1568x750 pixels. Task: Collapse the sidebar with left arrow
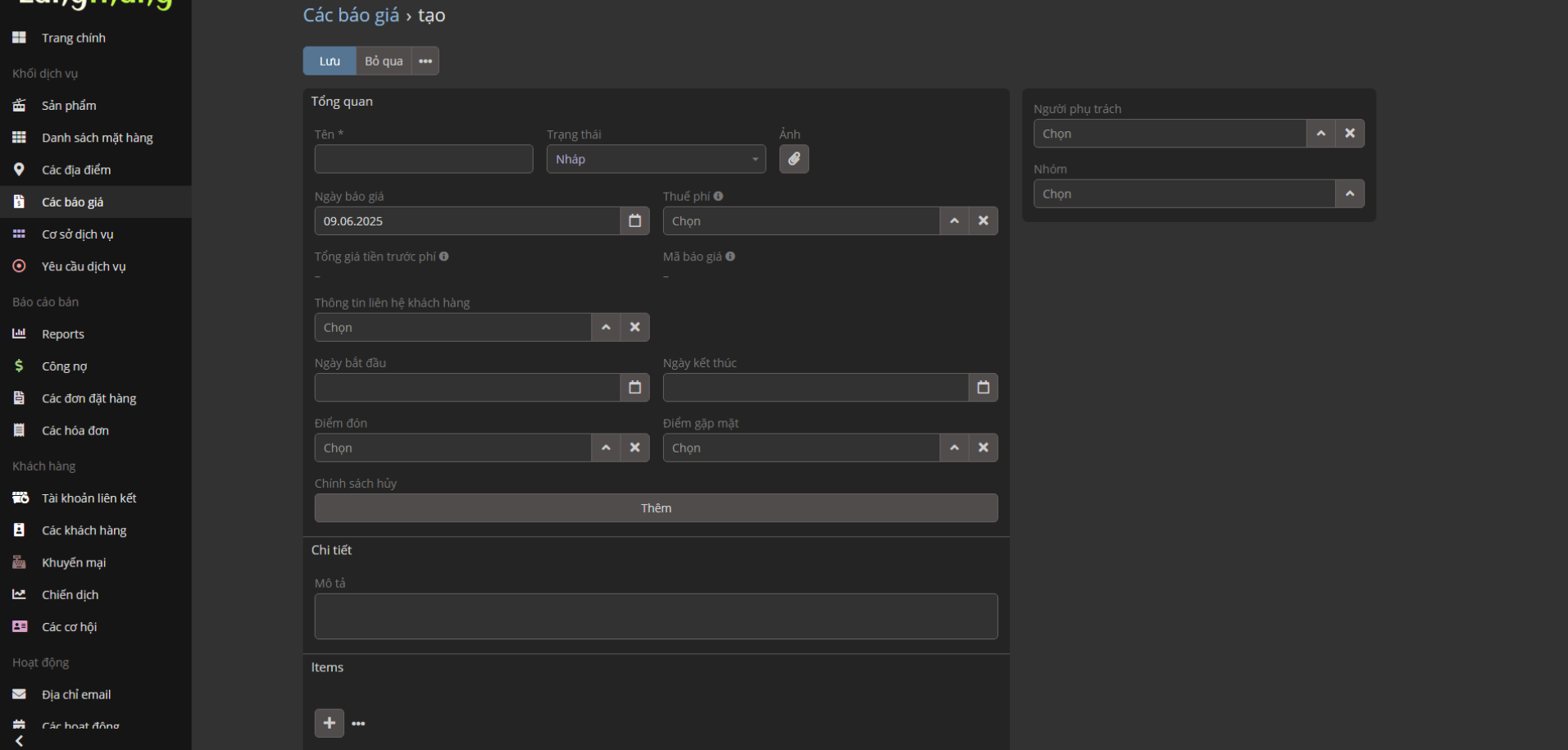19,740
